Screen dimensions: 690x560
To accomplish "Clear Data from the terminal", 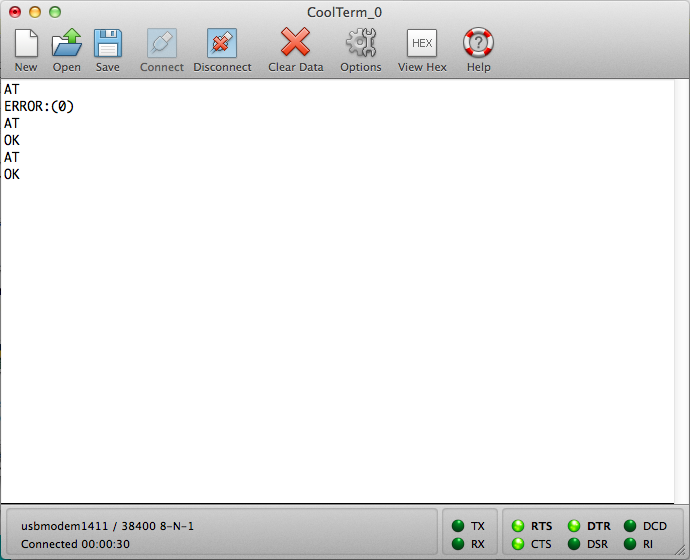I will tap(295, 43).
